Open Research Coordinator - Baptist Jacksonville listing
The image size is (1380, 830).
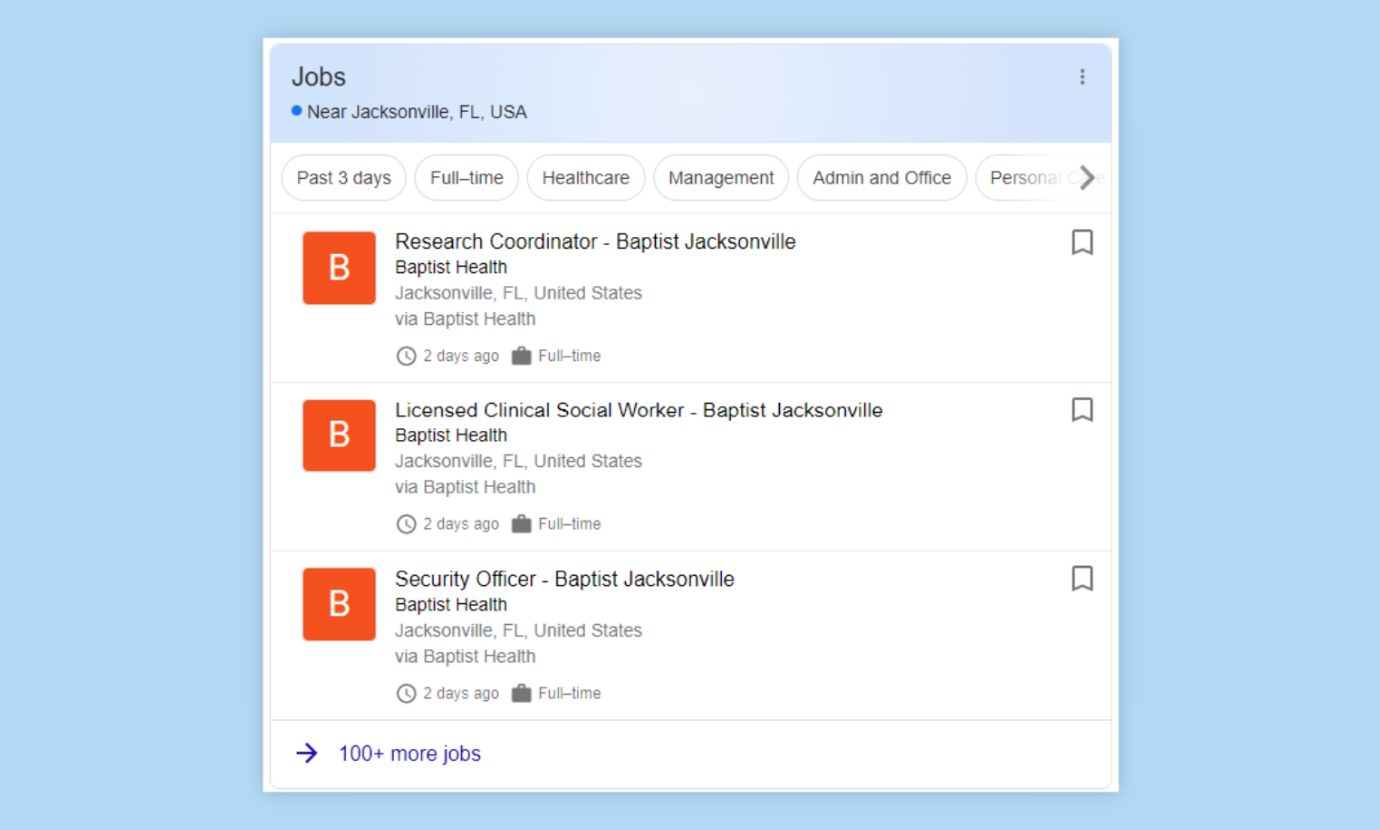click(x=595, y=242)
